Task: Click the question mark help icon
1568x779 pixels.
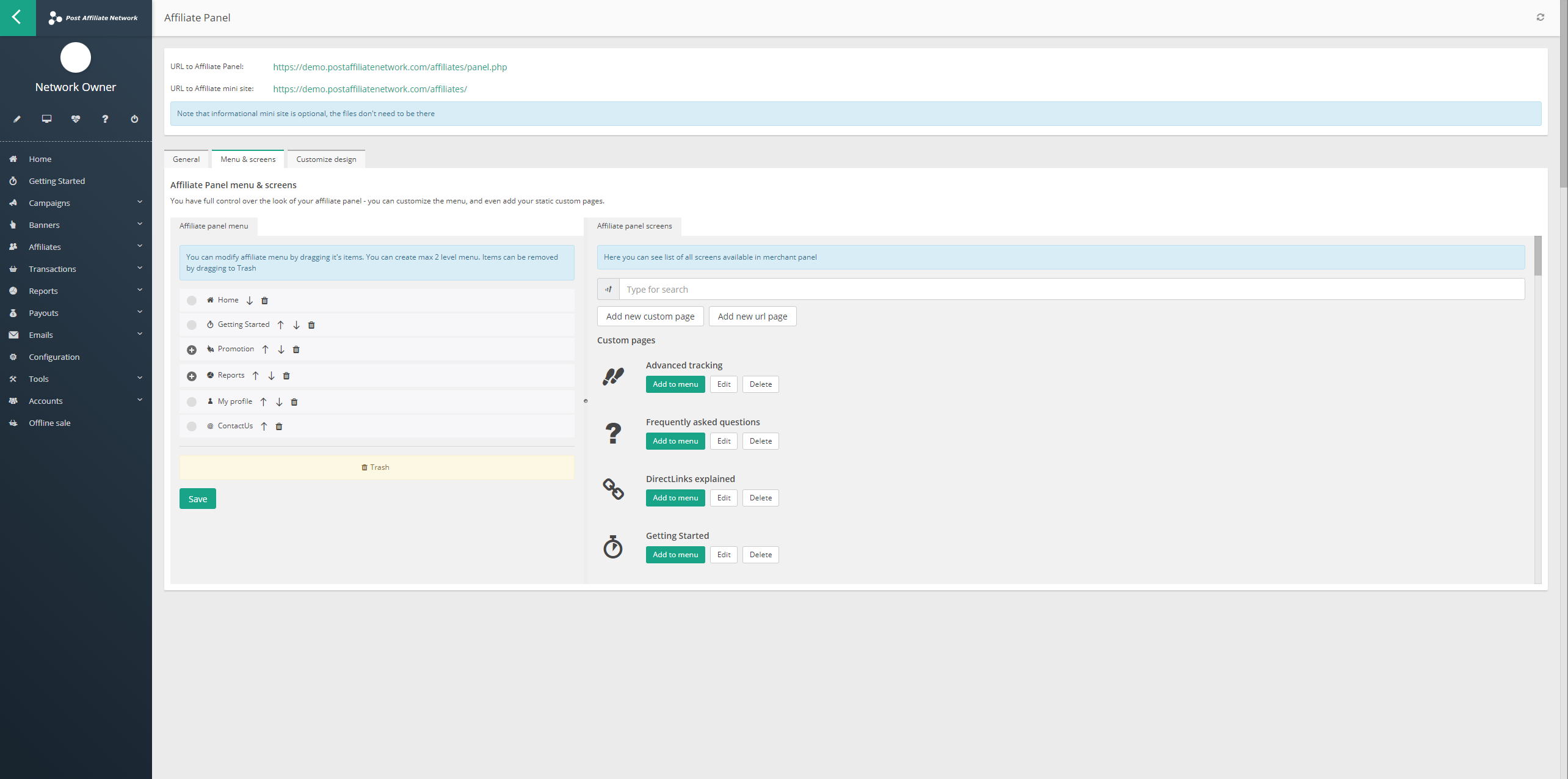Action: [x=104, y=119]
